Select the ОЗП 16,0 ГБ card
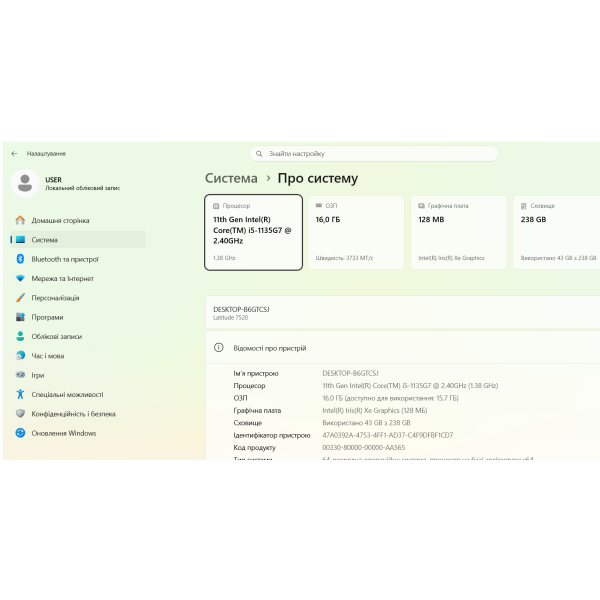The width and height of the screenshot is (600, 600). [x=356, y=232]
